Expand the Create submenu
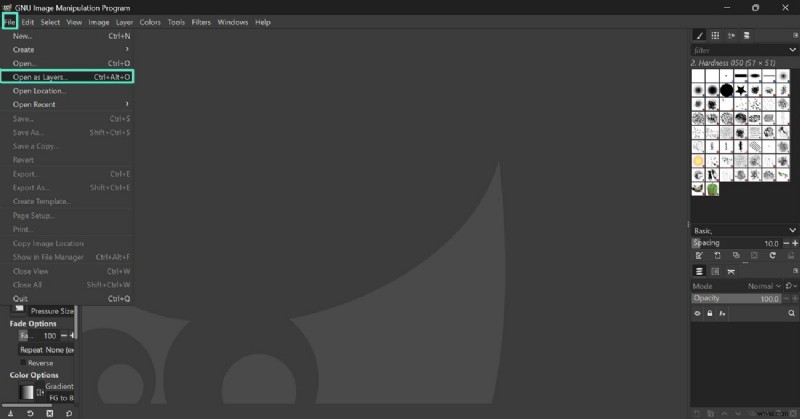 pos(67,50)
